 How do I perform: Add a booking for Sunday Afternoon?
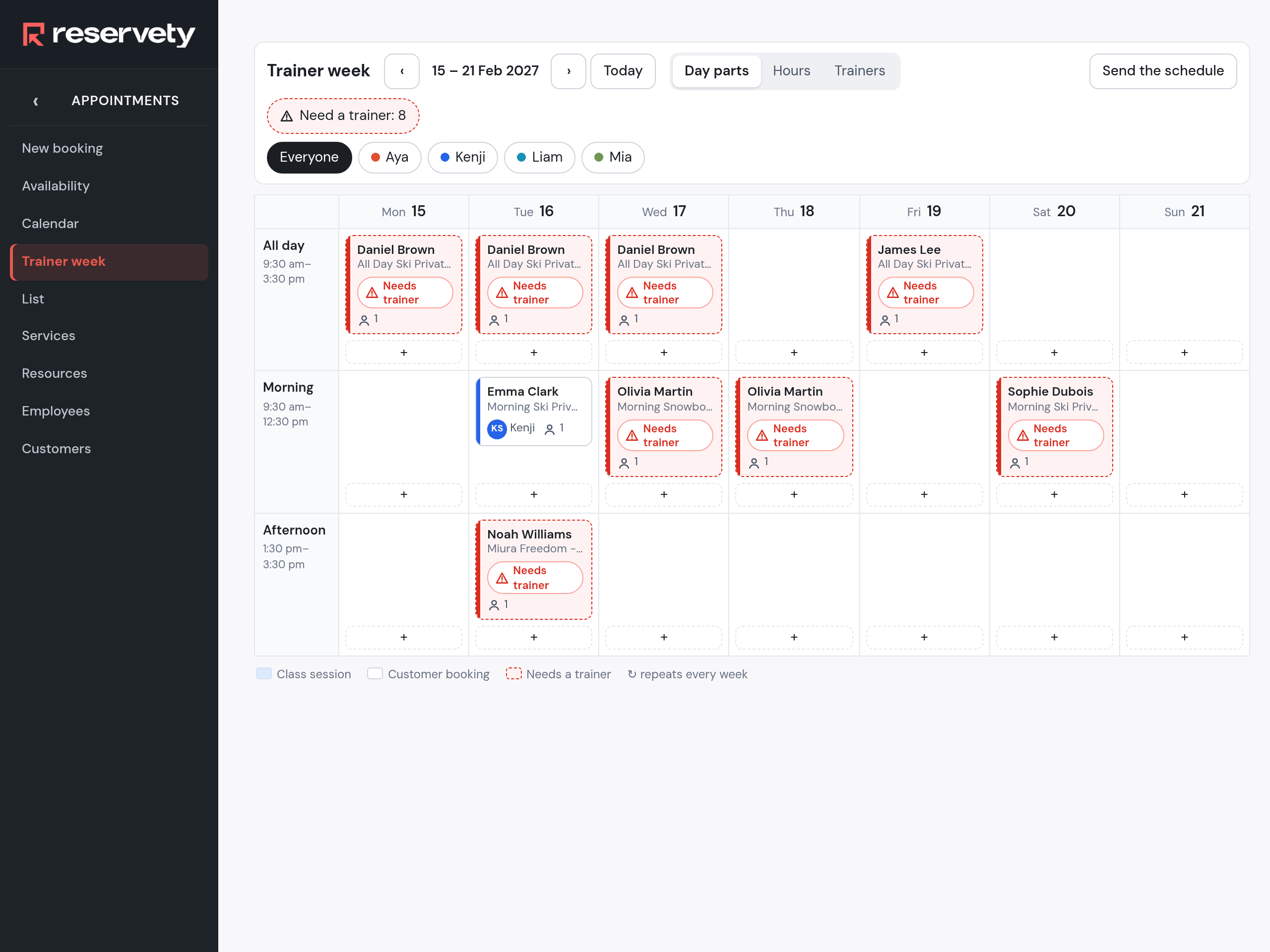click(x=1184, y=637)
